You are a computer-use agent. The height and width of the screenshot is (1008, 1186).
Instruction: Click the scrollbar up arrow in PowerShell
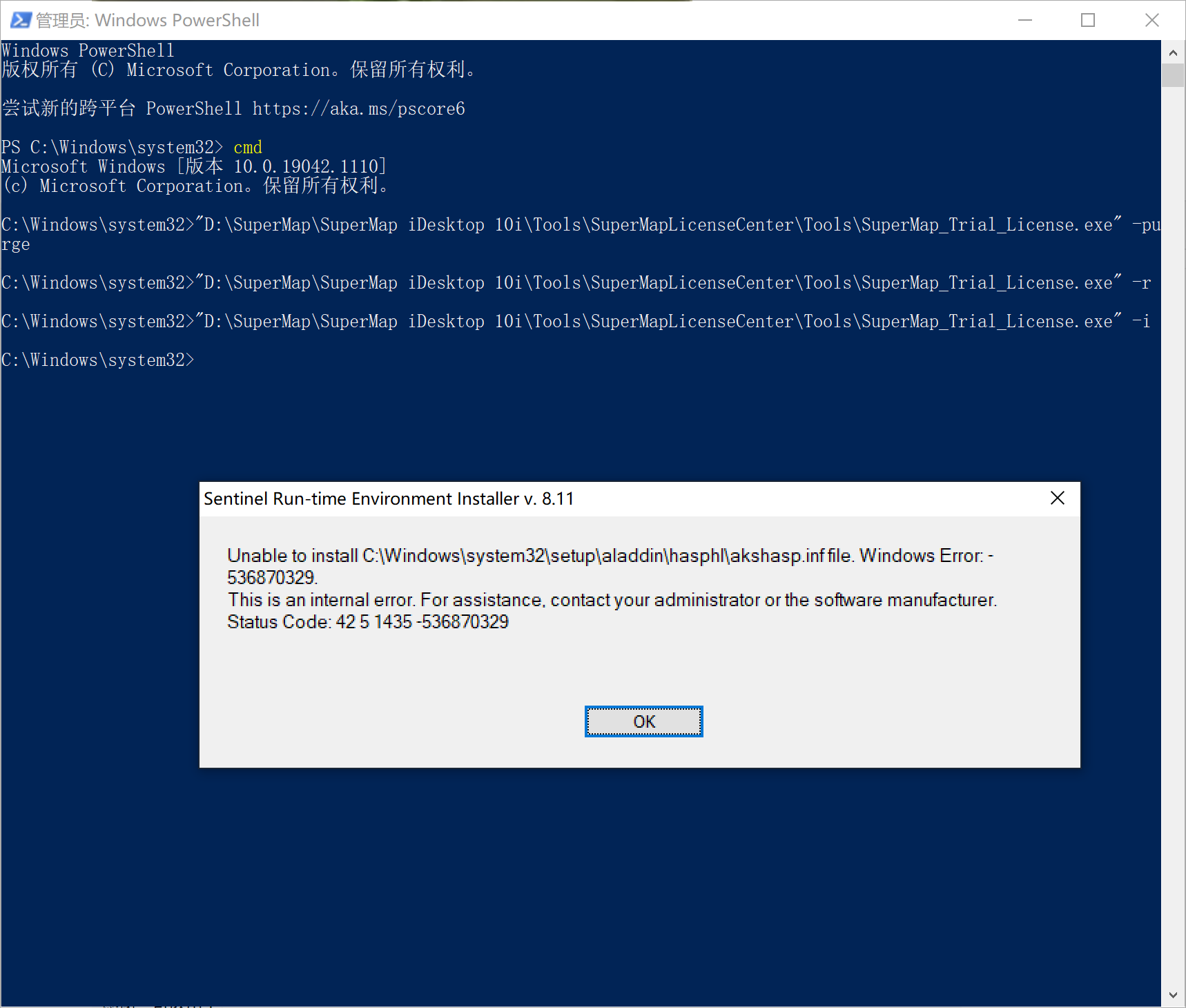[x=1173, y=52]
